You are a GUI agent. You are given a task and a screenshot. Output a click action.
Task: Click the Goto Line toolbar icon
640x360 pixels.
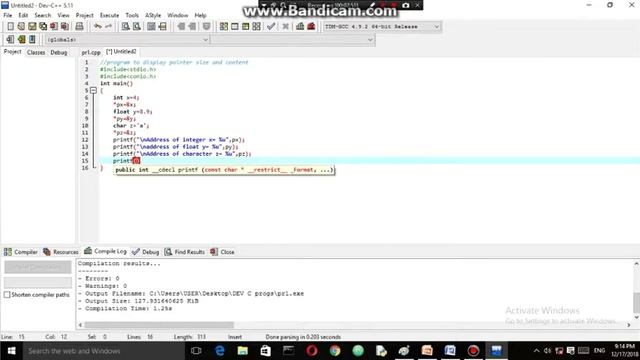(162, 27)
